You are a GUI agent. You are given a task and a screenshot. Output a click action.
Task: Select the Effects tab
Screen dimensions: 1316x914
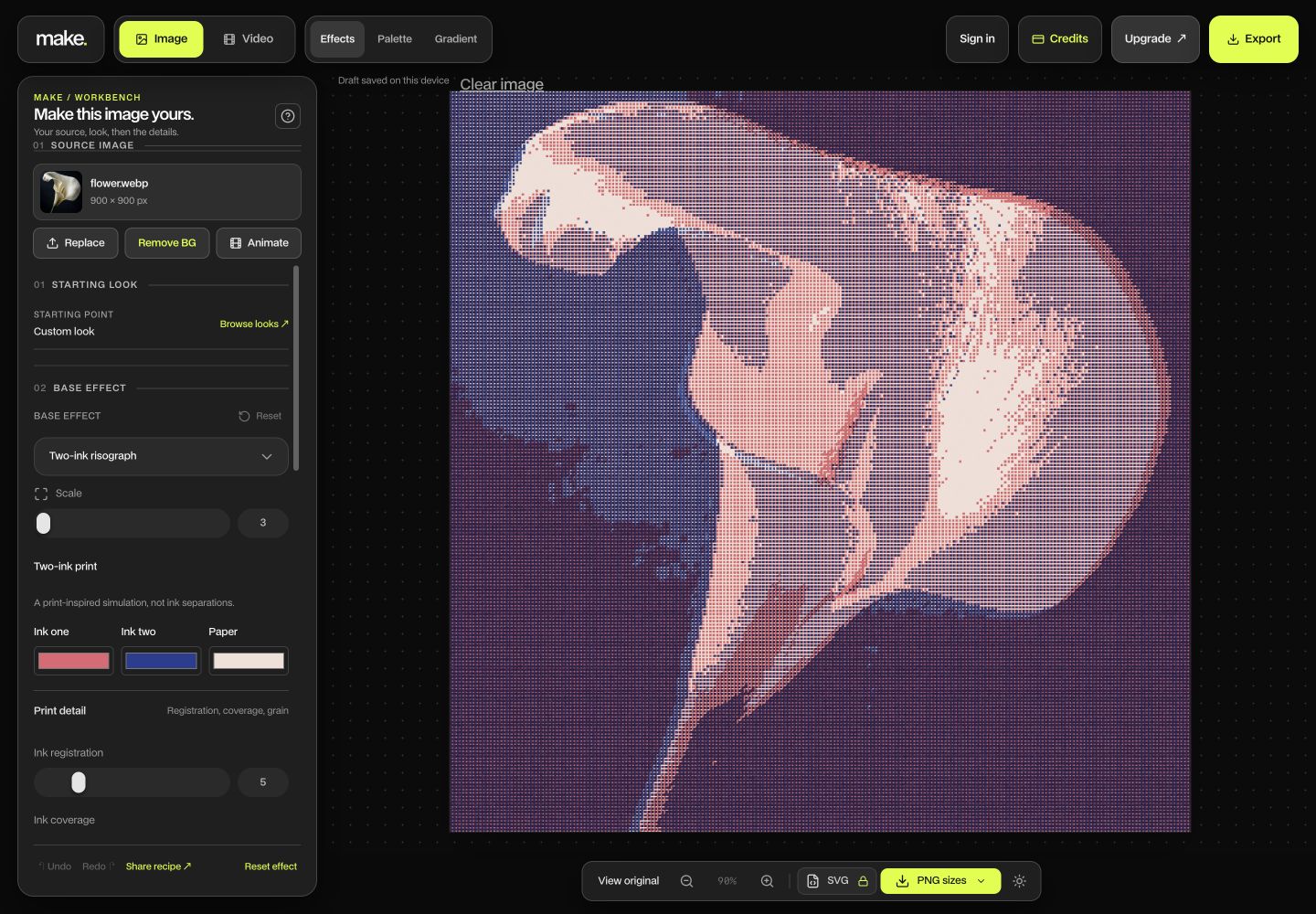tap(337, 39)
